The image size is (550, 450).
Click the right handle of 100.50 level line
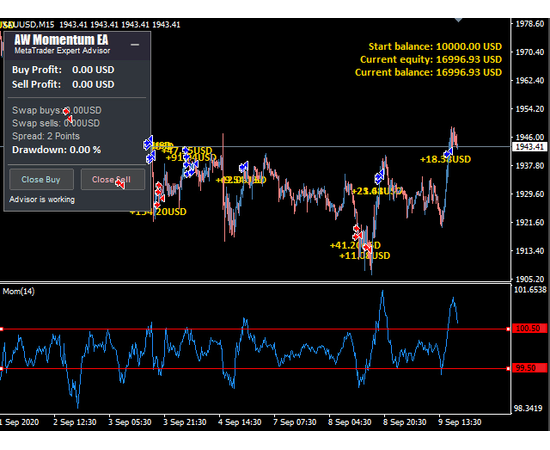coord(508,329)
